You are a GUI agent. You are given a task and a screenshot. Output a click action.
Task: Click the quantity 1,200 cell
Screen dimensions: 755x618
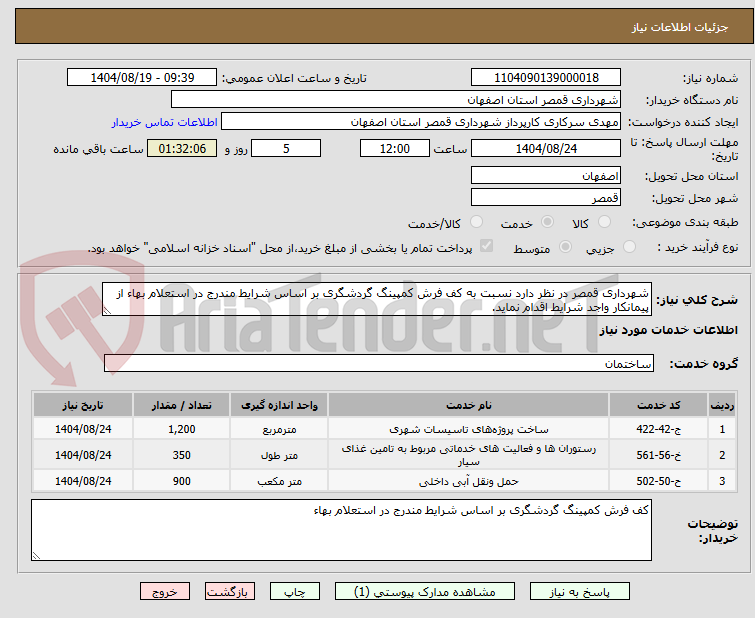182,429
